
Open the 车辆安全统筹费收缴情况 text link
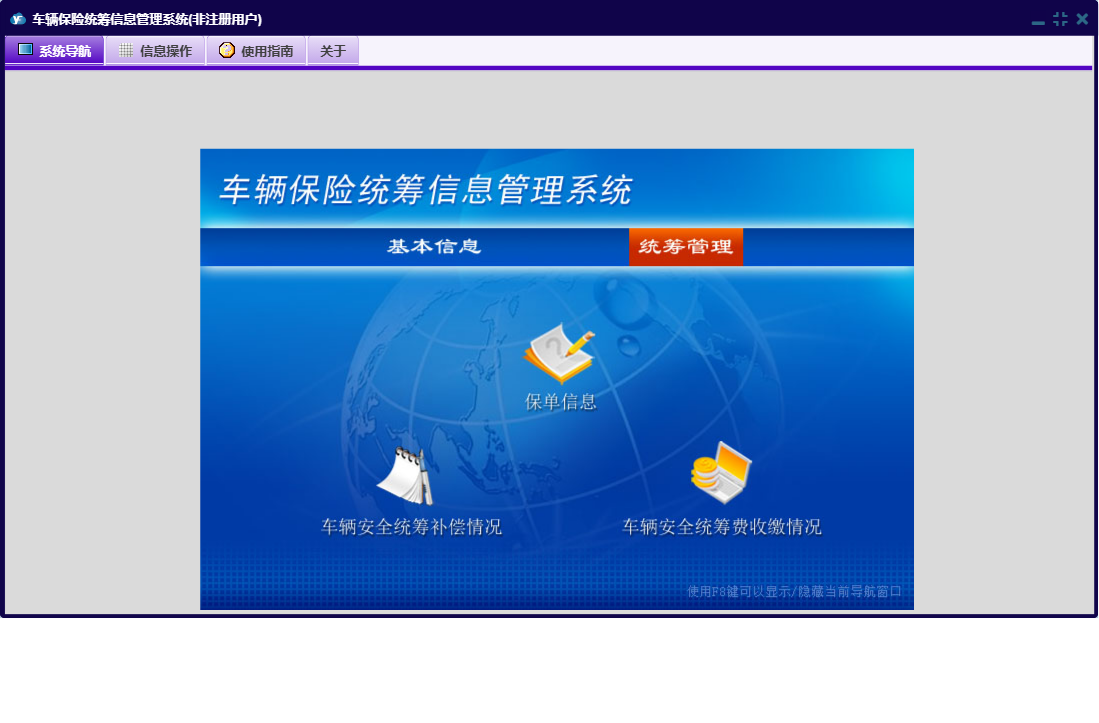[722, 527]
